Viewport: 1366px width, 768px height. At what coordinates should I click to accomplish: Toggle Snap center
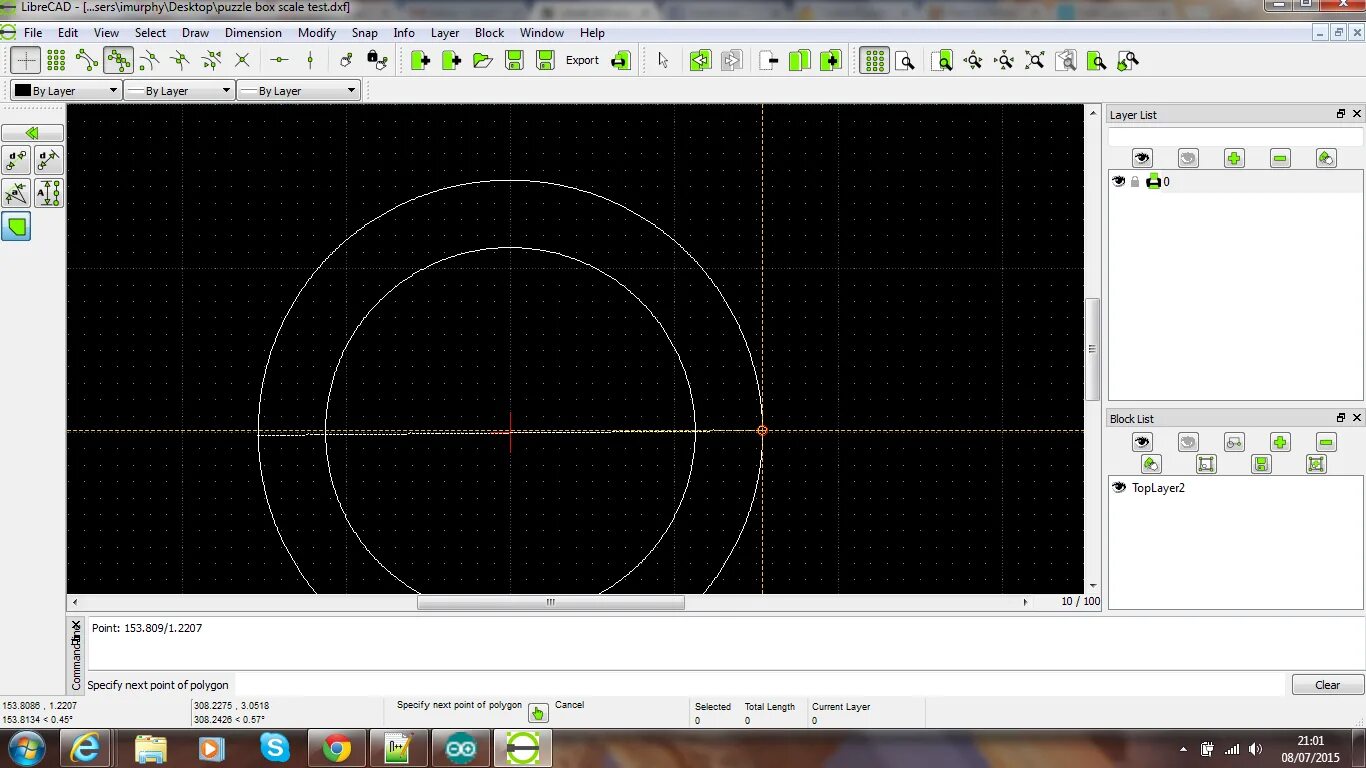pos(149,61)
